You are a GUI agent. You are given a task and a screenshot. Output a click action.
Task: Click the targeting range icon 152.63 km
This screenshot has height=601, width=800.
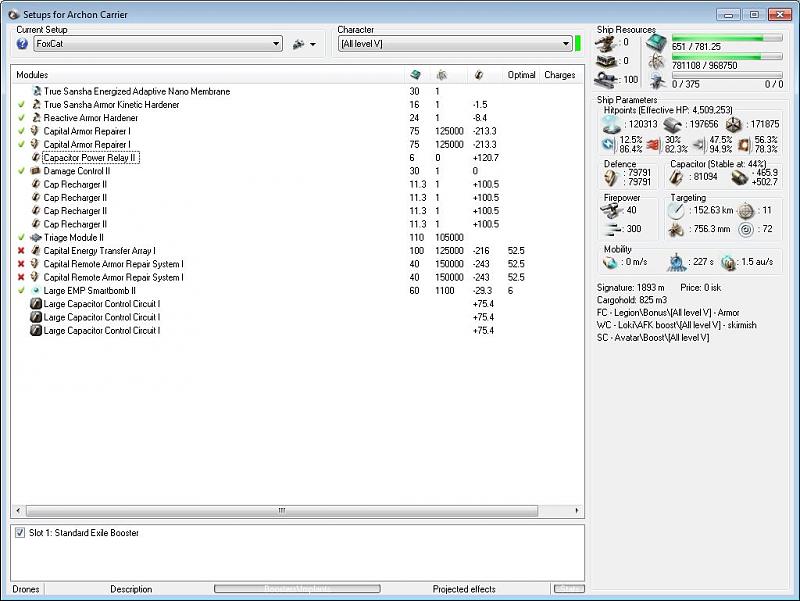[677, 210]
